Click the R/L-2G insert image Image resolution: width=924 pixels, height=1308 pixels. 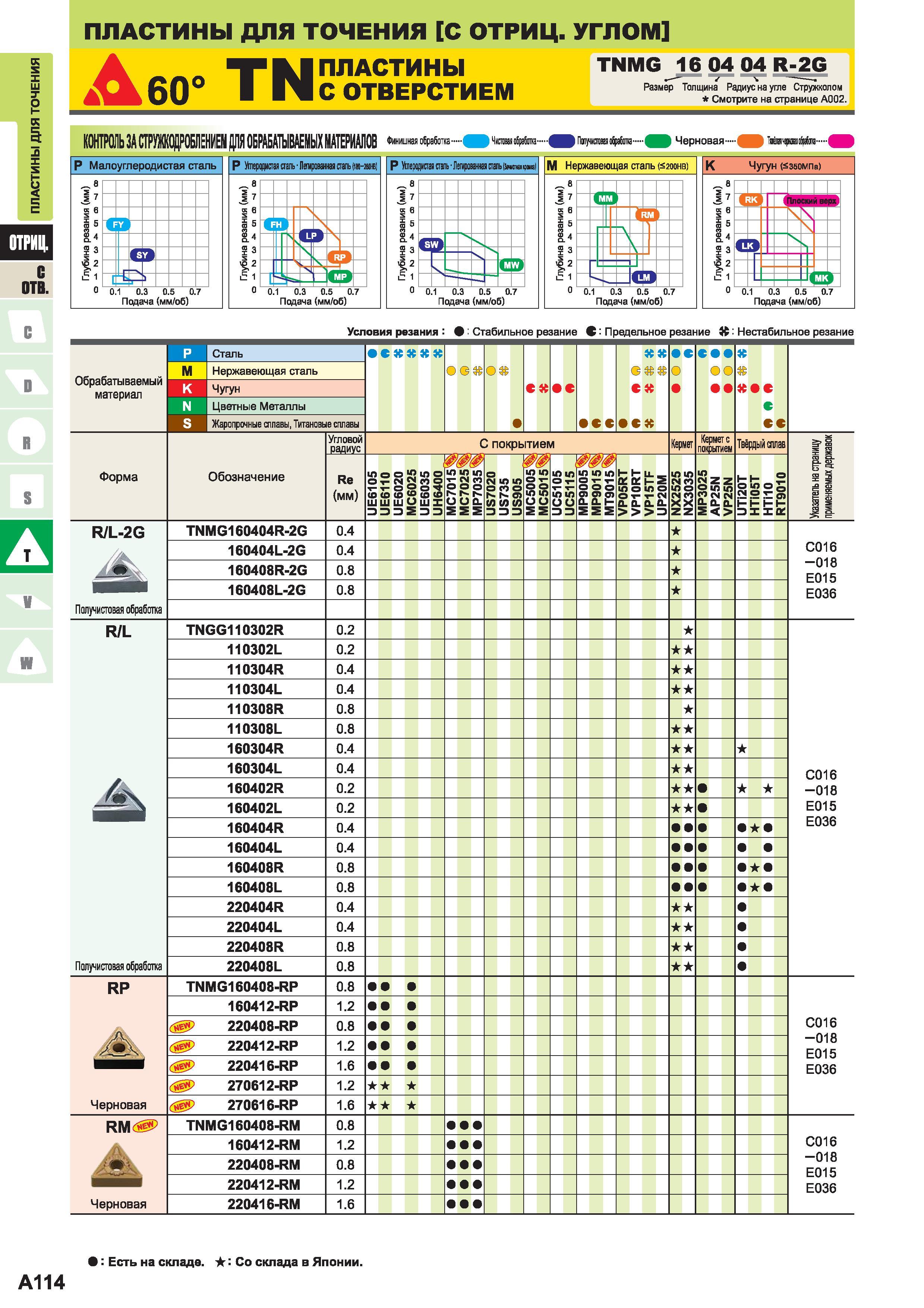pos(119,571)
